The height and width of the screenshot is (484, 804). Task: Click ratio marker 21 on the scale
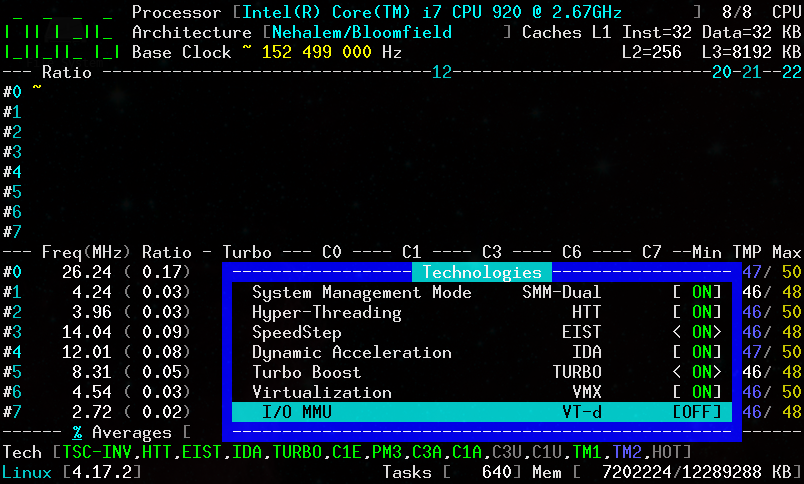(752, 72)
